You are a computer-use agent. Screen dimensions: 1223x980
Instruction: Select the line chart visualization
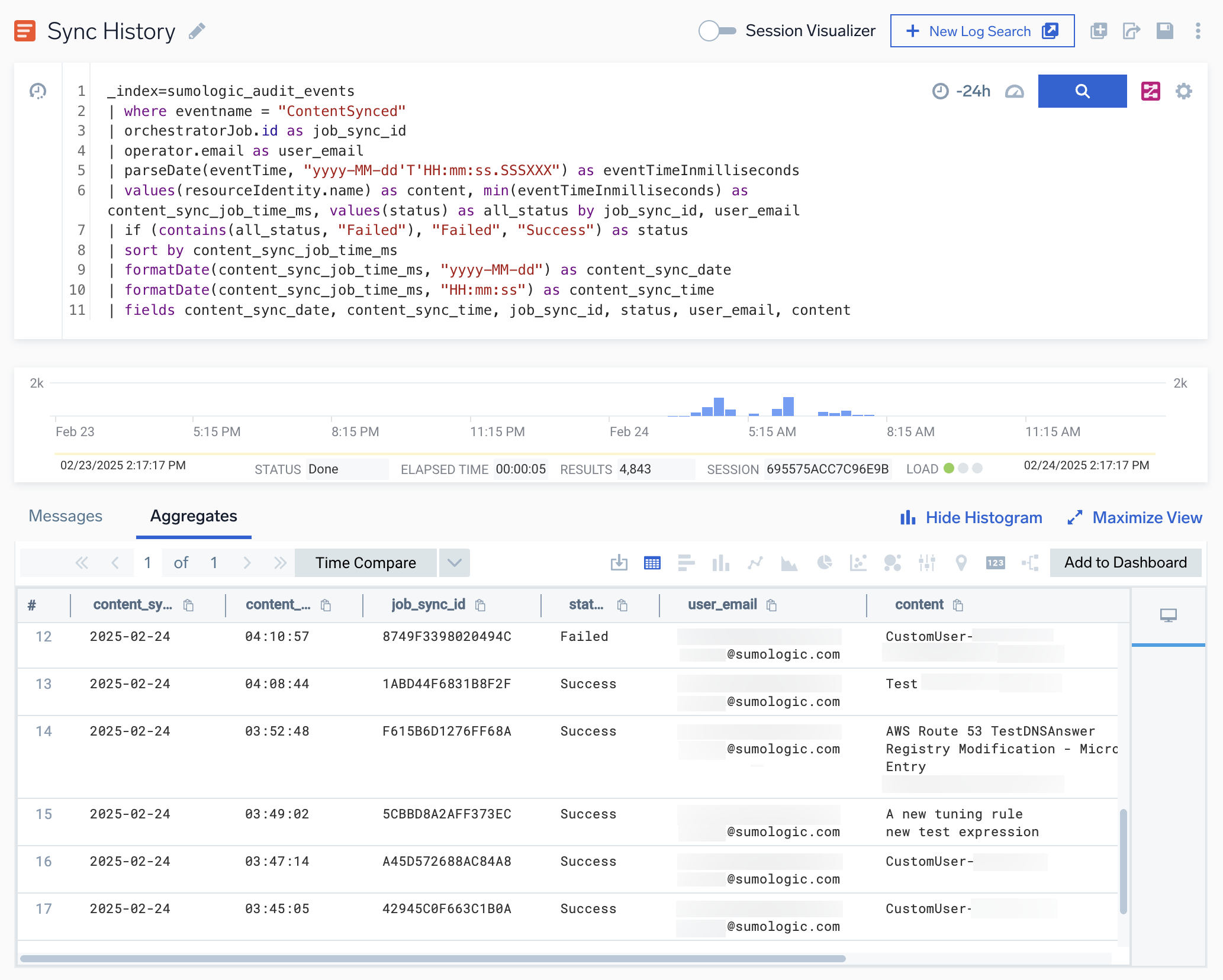pos(755,563)
